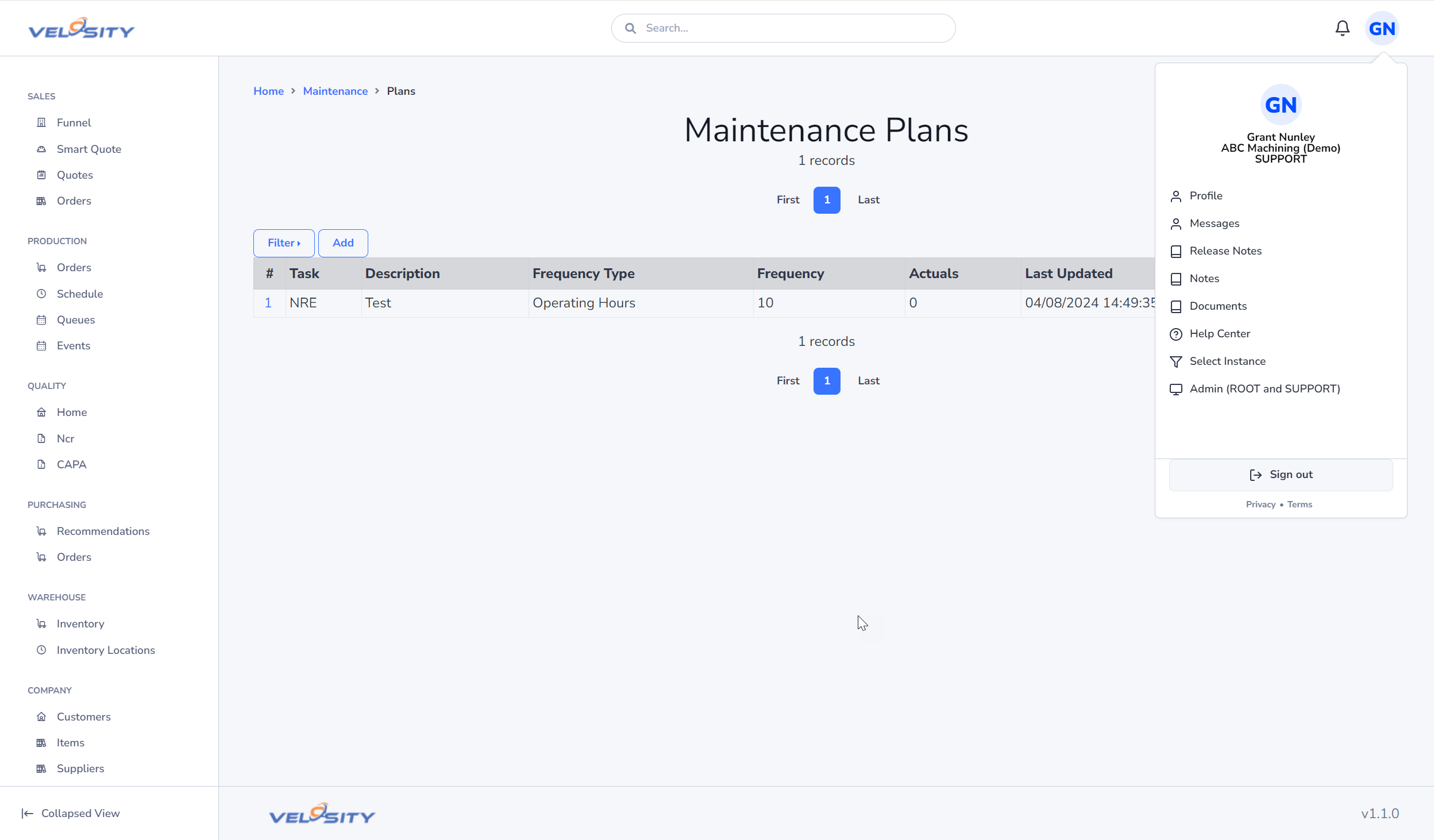Click the "04/08/2024" last updated cell

pyautogui.click(x=1088, y=303)
